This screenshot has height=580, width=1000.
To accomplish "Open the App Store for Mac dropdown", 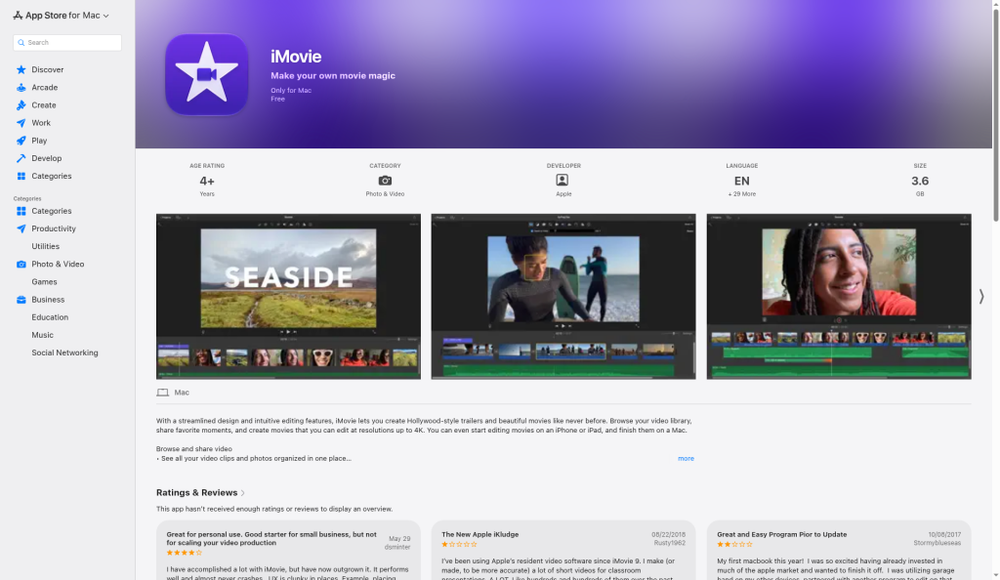I will (62, 15).
